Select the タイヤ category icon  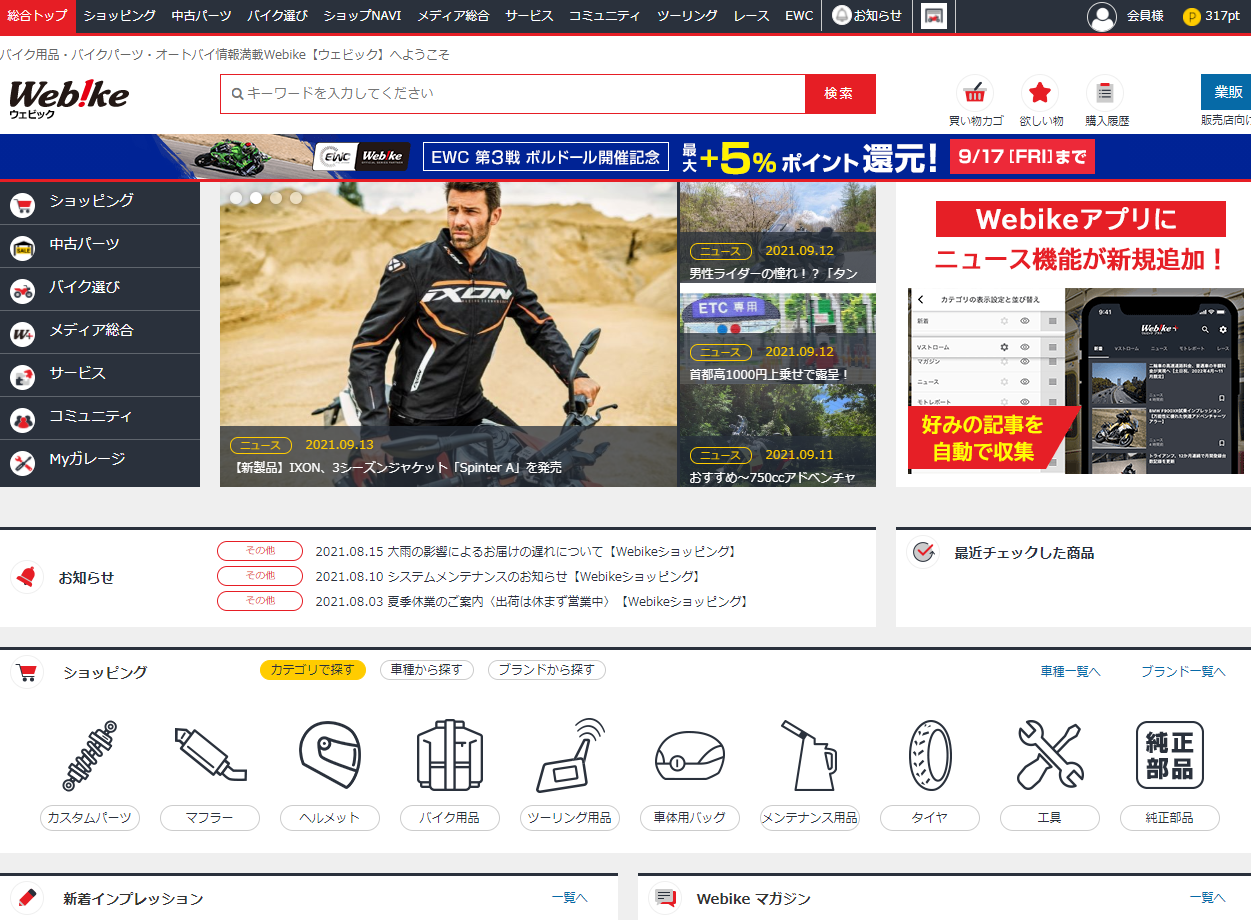929,753
